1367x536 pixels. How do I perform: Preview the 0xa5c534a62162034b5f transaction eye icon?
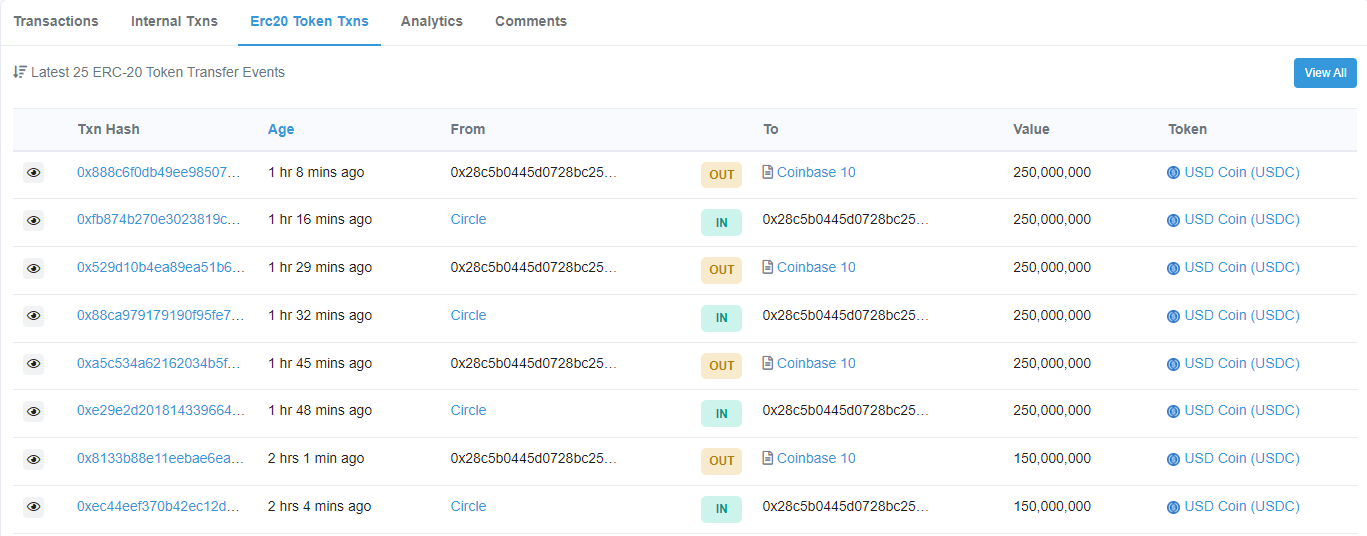[x=34, y=364]
